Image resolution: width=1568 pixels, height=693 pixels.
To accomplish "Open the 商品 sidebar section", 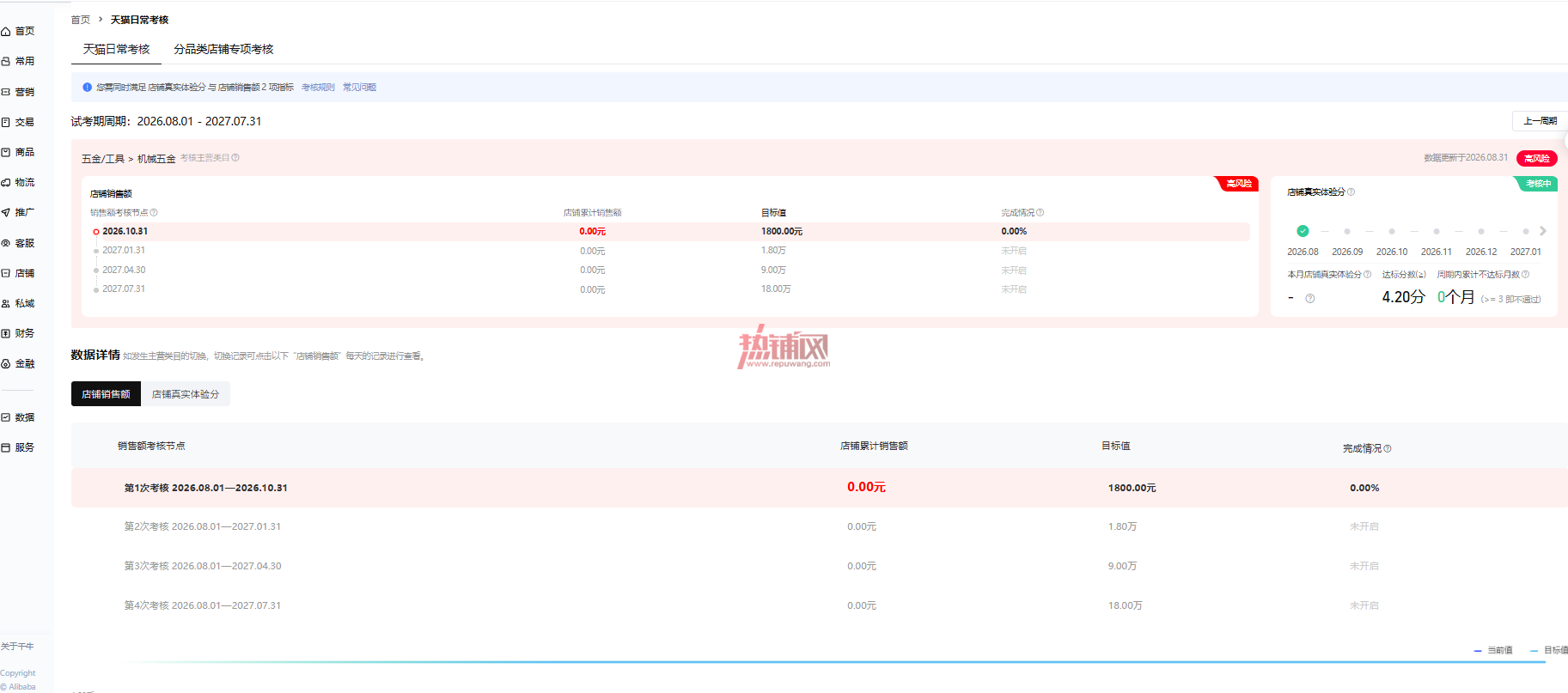I will pyautogui.click(x=18, y=152).
